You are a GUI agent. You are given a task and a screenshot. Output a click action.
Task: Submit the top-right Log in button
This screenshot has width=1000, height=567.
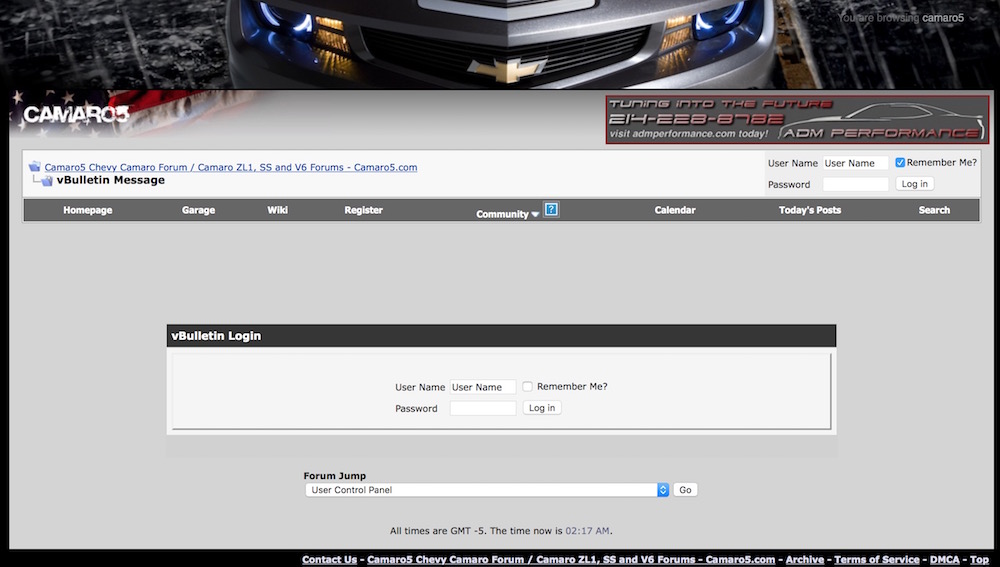point(915,184)
